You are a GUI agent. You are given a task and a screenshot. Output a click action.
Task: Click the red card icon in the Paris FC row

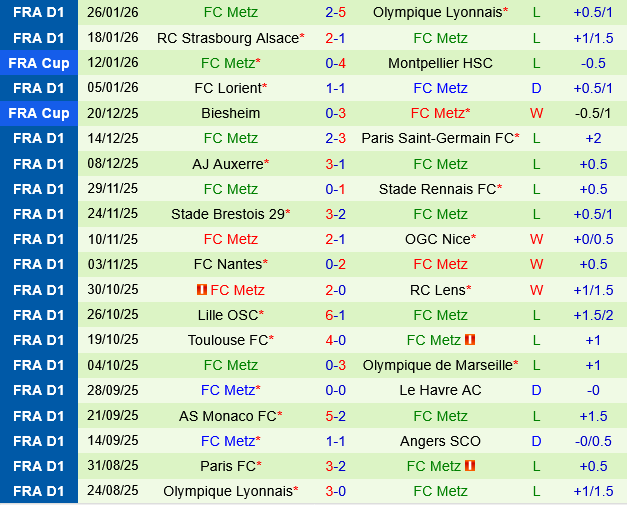[x=470, y=466]
